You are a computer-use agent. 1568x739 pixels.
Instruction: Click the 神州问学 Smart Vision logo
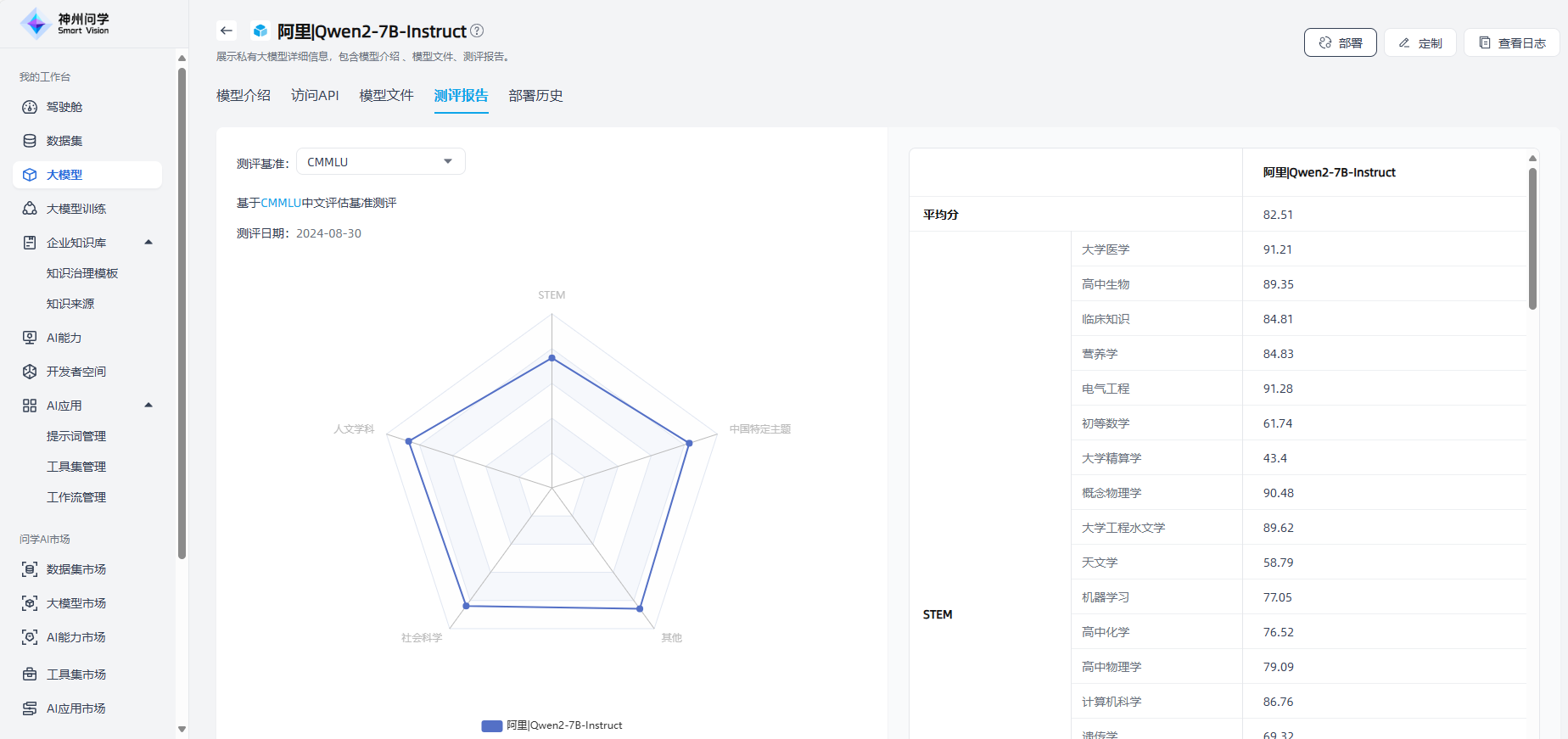point(64,24)
